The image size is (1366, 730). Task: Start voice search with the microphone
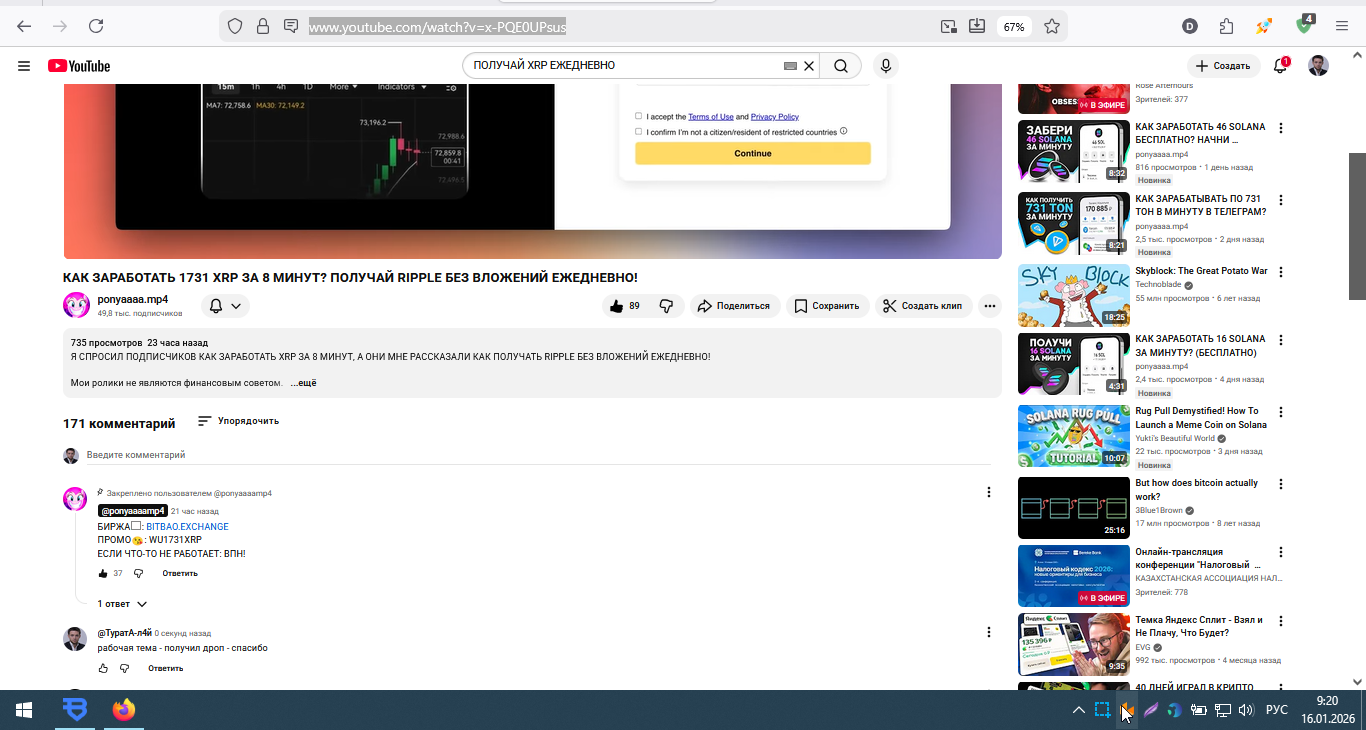885,66
